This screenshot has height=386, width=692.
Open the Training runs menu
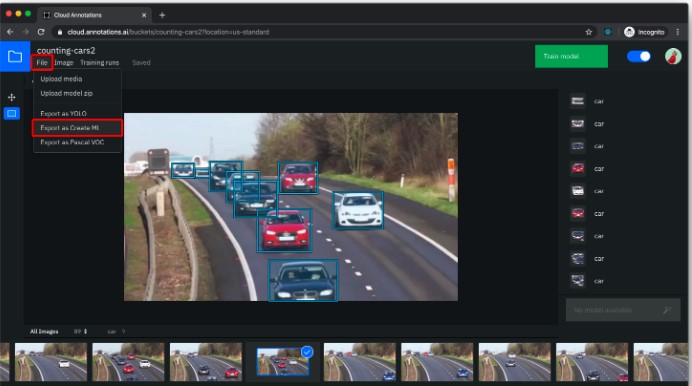pos(99,63)
